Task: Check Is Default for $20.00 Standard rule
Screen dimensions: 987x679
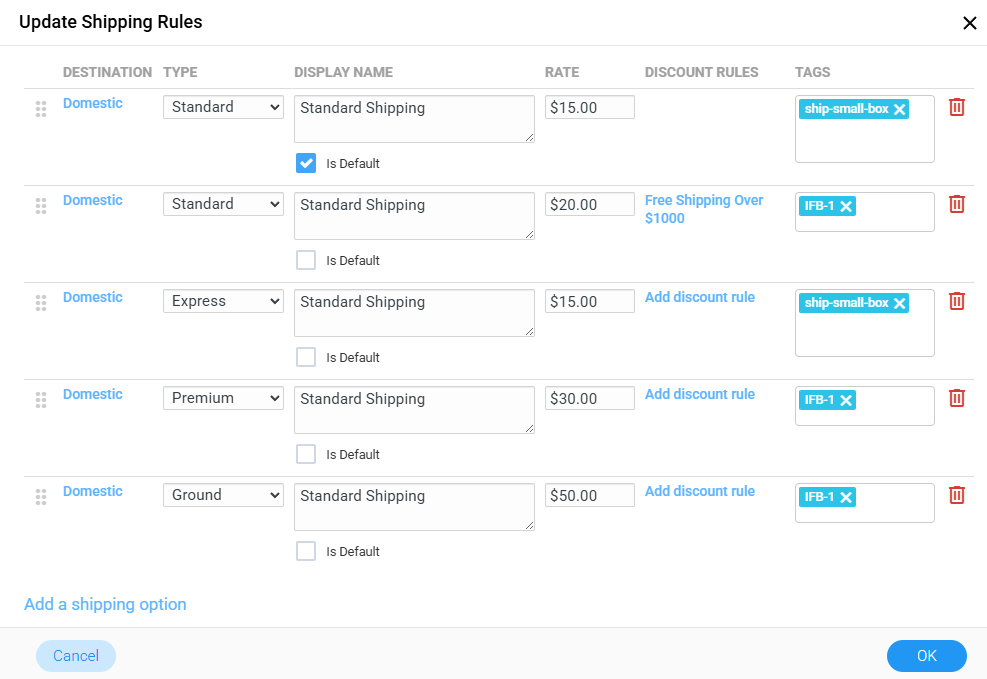Action: (x=306, y=260)
